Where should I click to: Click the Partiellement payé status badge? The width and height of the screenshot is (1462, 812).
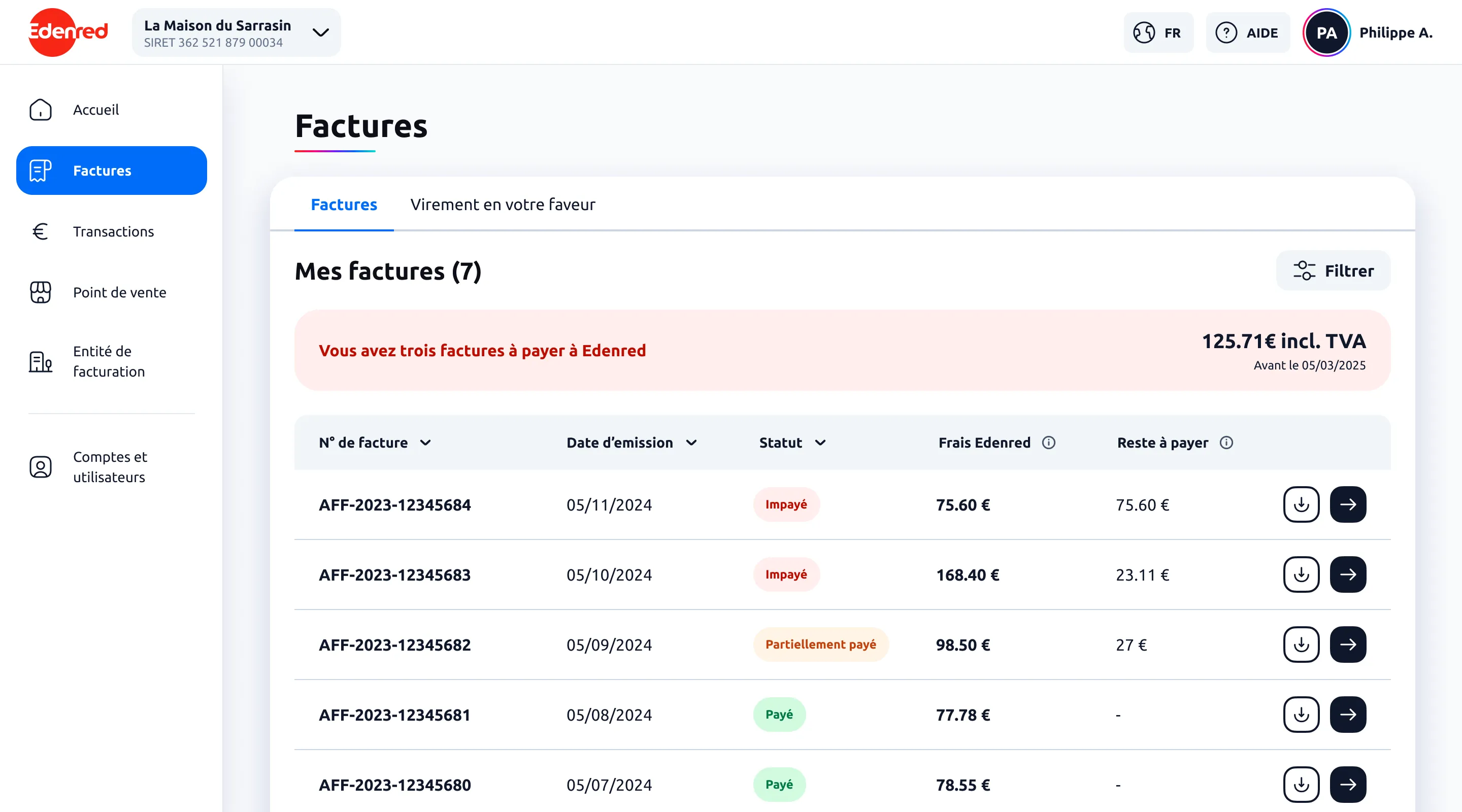820,645
